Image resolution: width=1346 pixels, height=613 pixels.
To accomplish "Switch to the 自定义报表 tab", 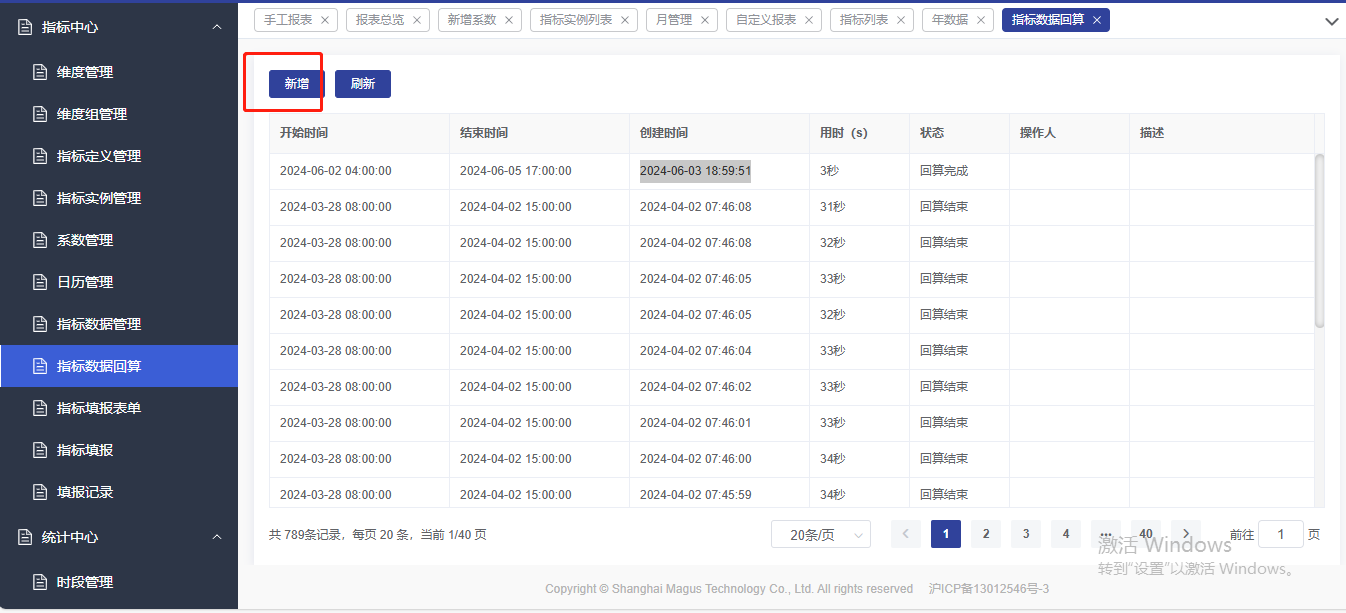I will click(766, 20).
